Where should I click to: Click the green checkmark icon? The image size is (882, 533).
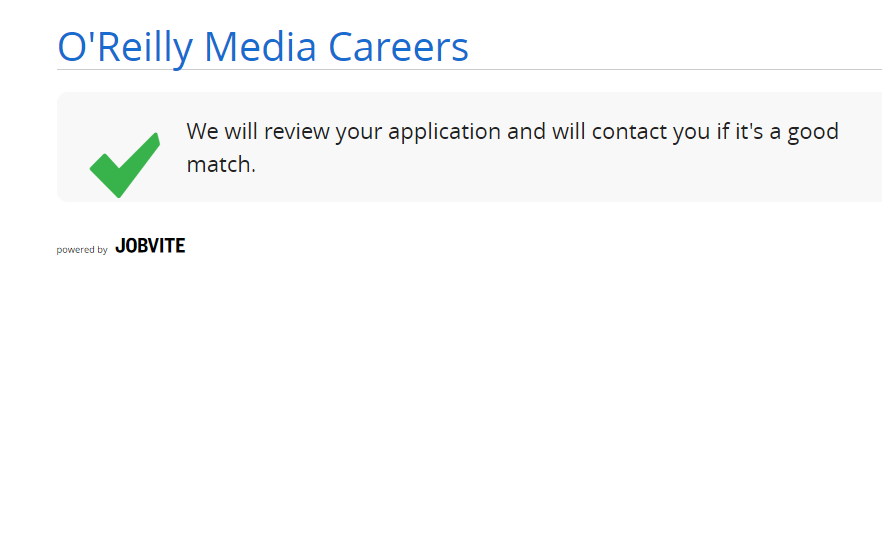(125, 165)
